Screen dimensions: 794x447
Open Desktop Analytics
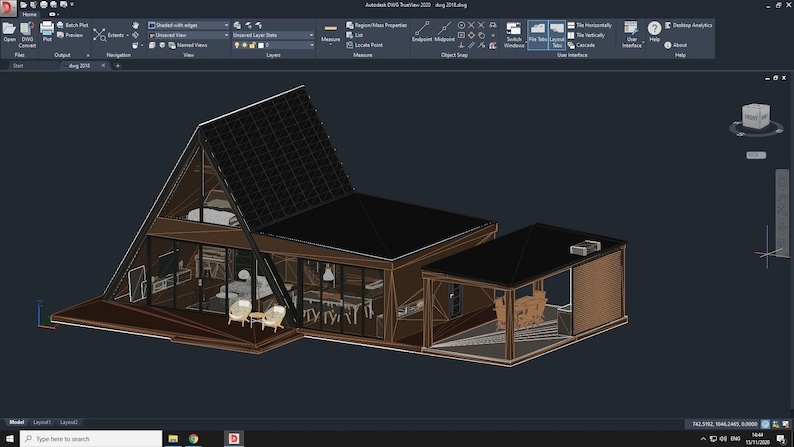tap(688, 25)
